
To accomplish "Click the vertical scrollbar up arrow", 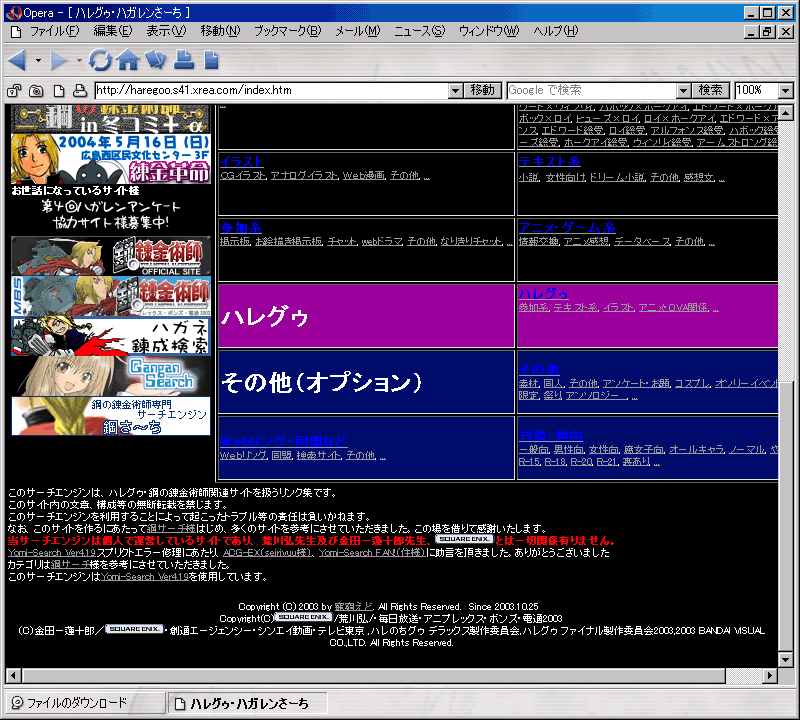I will coord(786,113).
